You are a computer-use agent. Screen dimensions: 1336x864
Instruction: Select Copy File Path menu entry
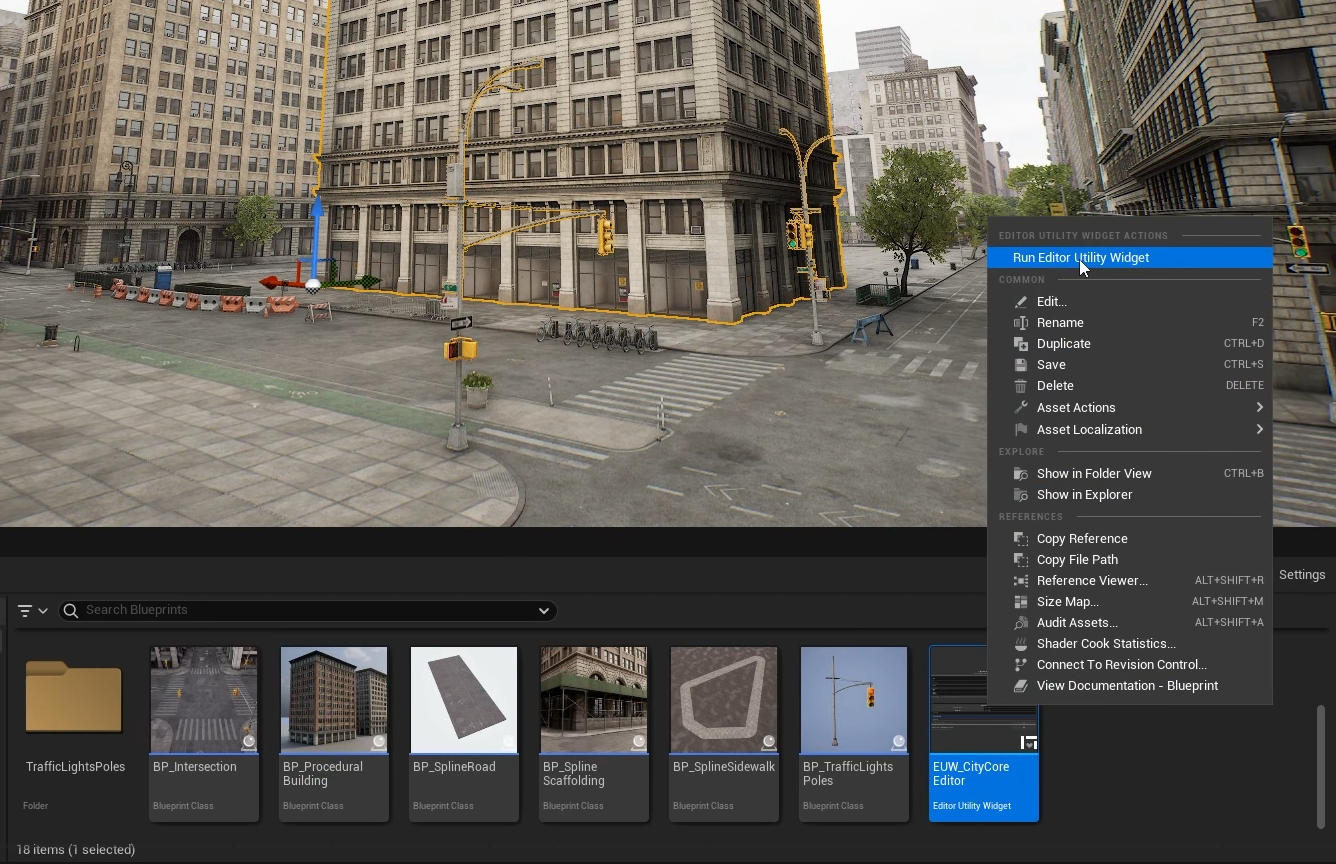point(1077,560)
